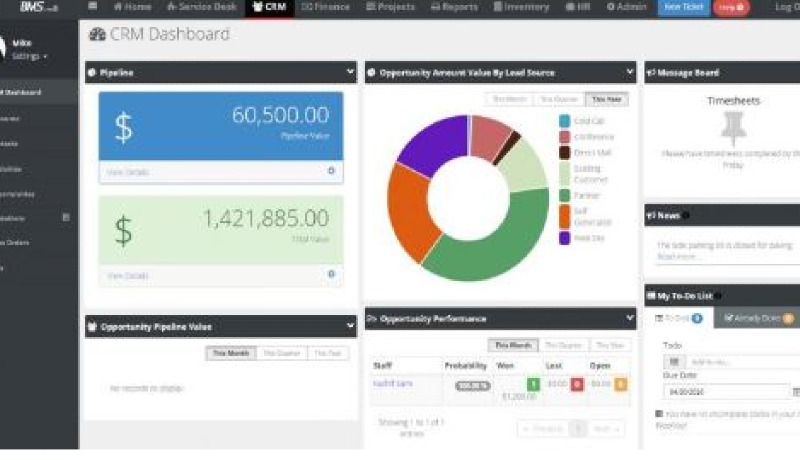Open the Admin module
800x460 pixels.
click(626, 7)
